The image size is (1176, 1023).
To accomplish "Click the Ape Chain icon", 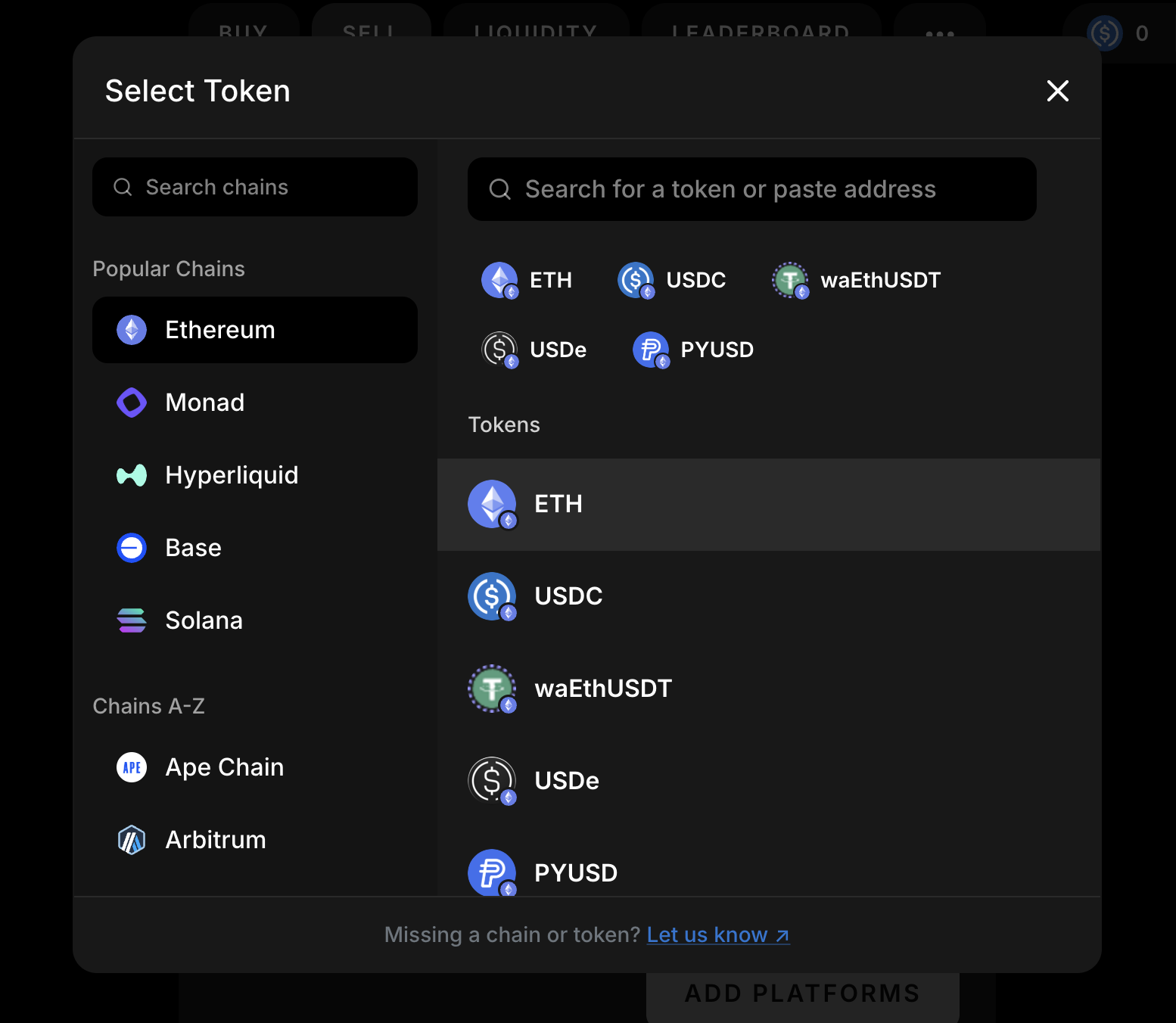I will [131, 766].
